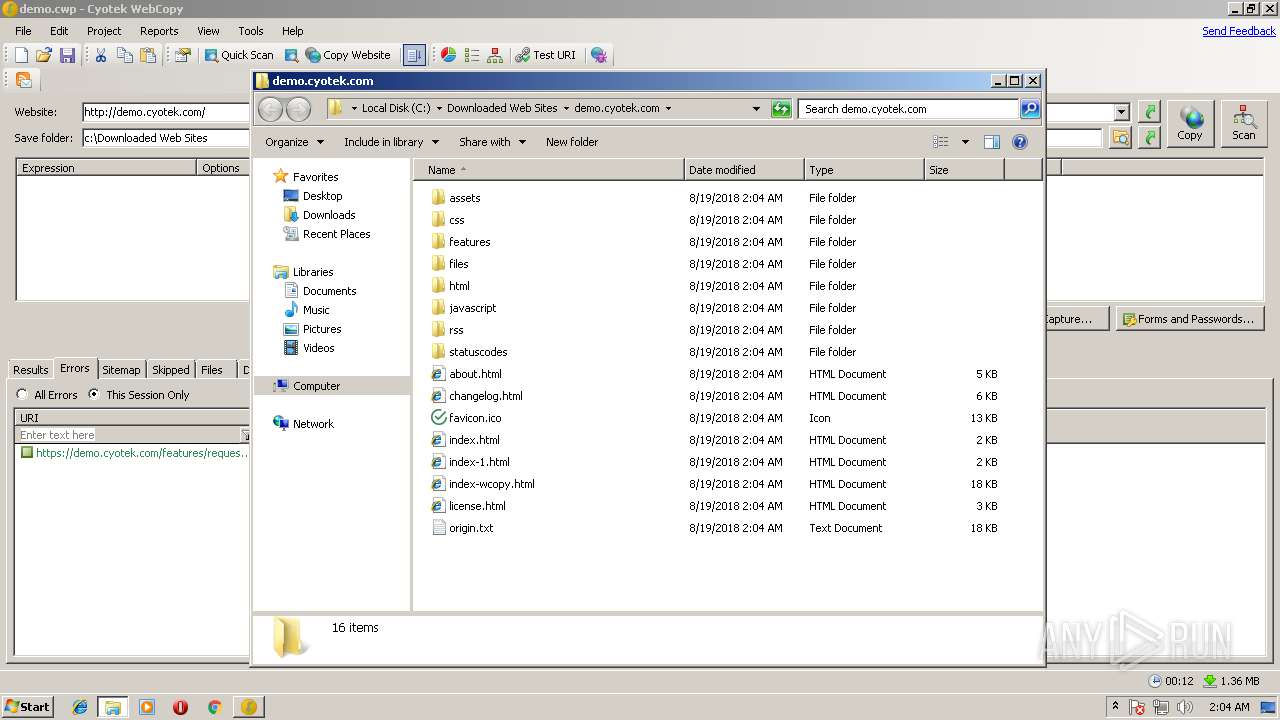Click the Explorer search magnifier icon

point(1030,109)
